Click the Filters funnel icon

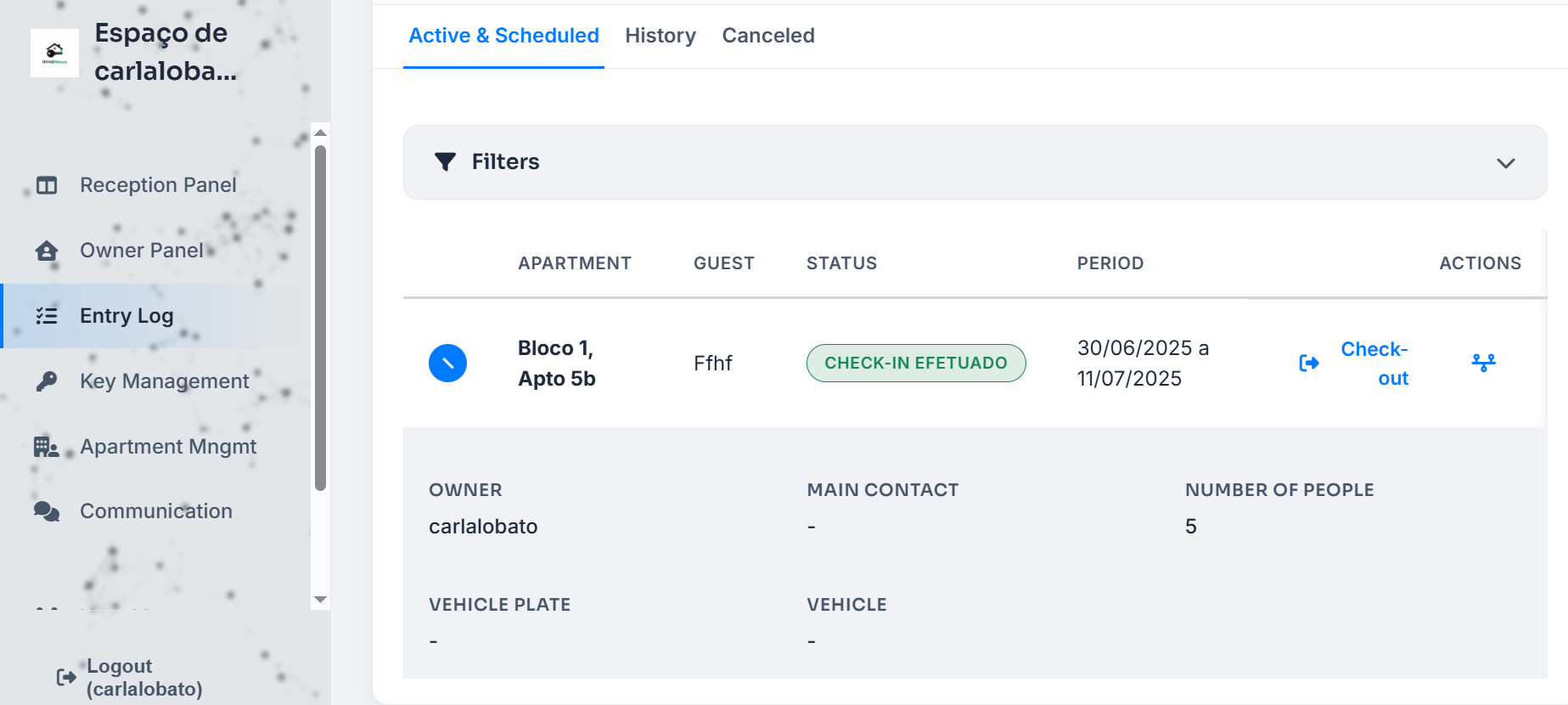pos(445,161)
